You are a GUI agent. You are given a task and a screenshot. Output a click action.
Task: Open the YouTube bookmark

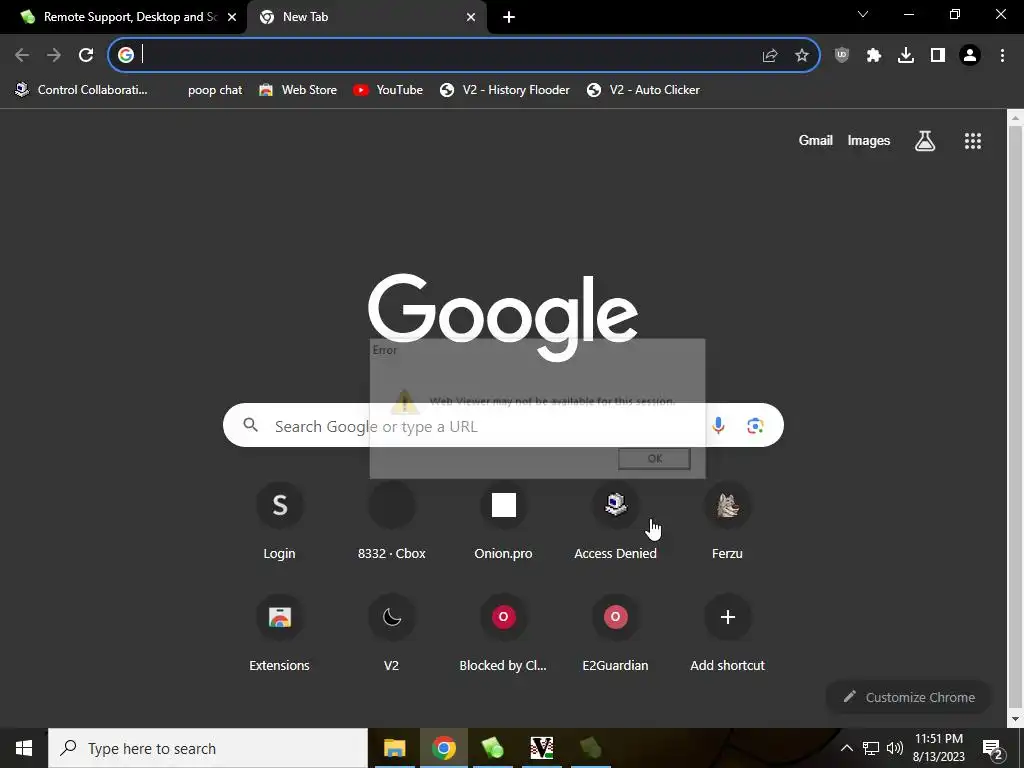(388, 90)
